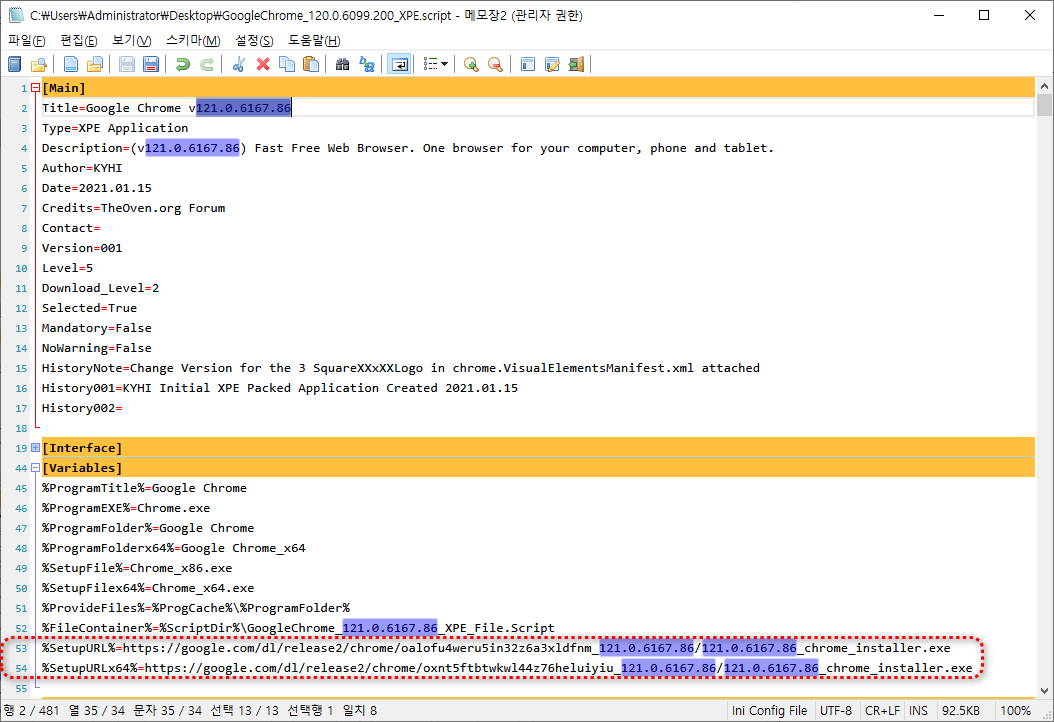Click '일치 8' match count in status bar

tap(360, 711)
